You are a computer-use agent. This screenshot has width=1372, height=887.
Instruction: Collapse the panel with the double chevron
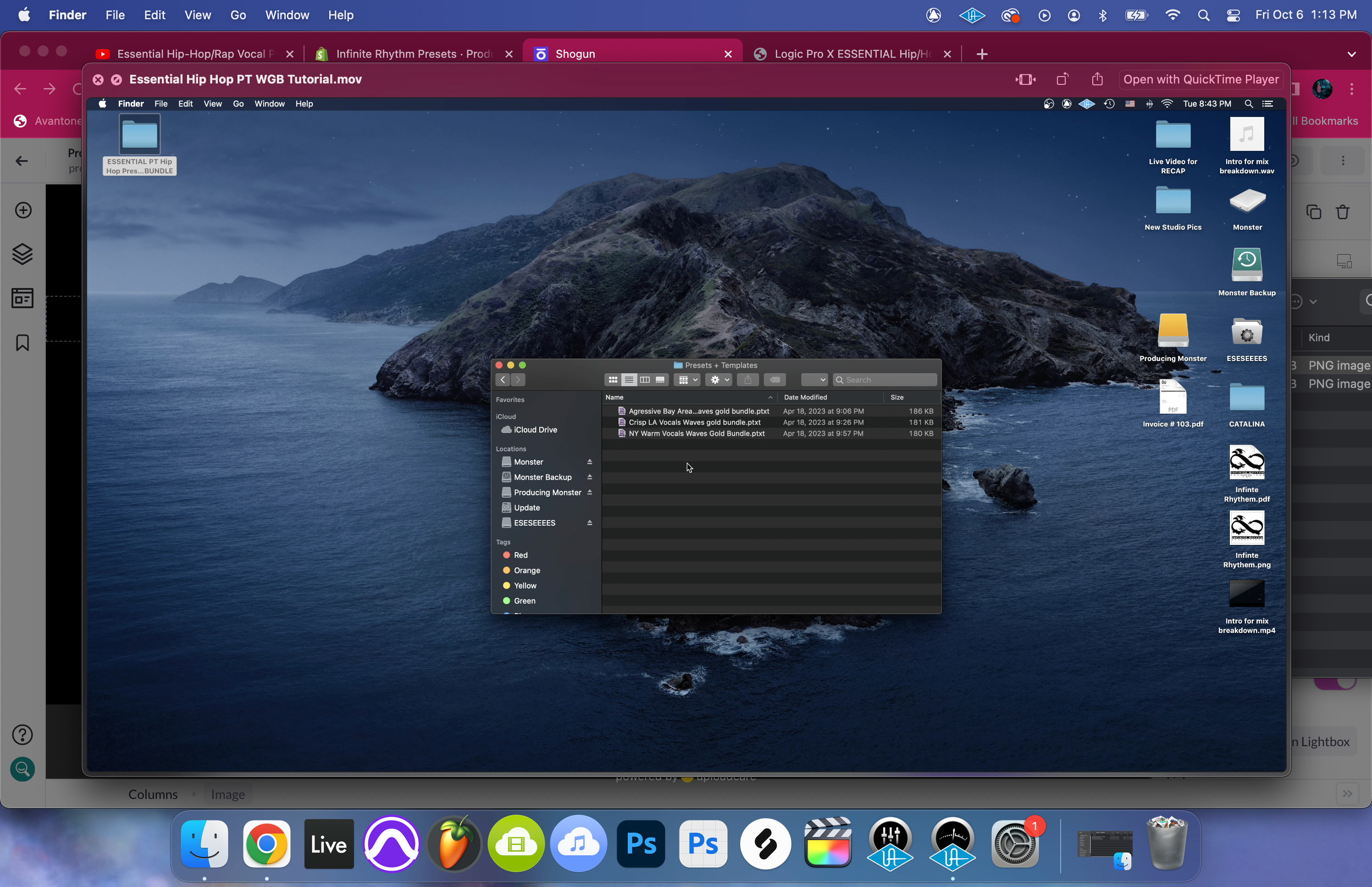[1347, 794]
